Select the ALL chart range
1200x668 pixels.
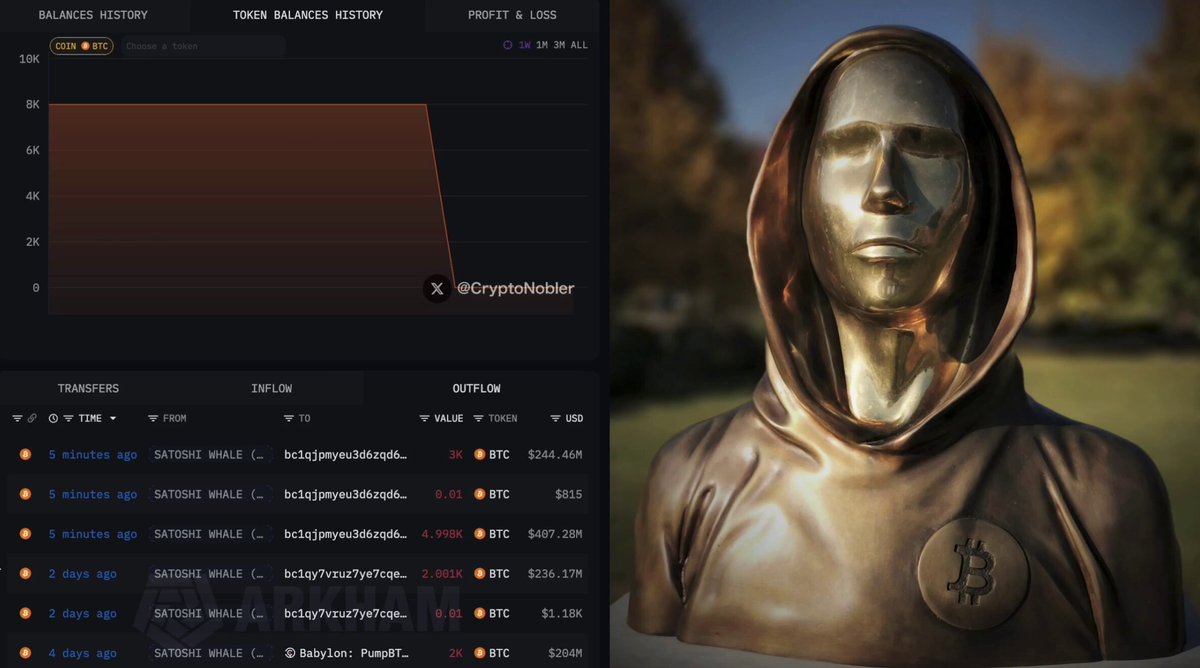click(x=579, y=45)
